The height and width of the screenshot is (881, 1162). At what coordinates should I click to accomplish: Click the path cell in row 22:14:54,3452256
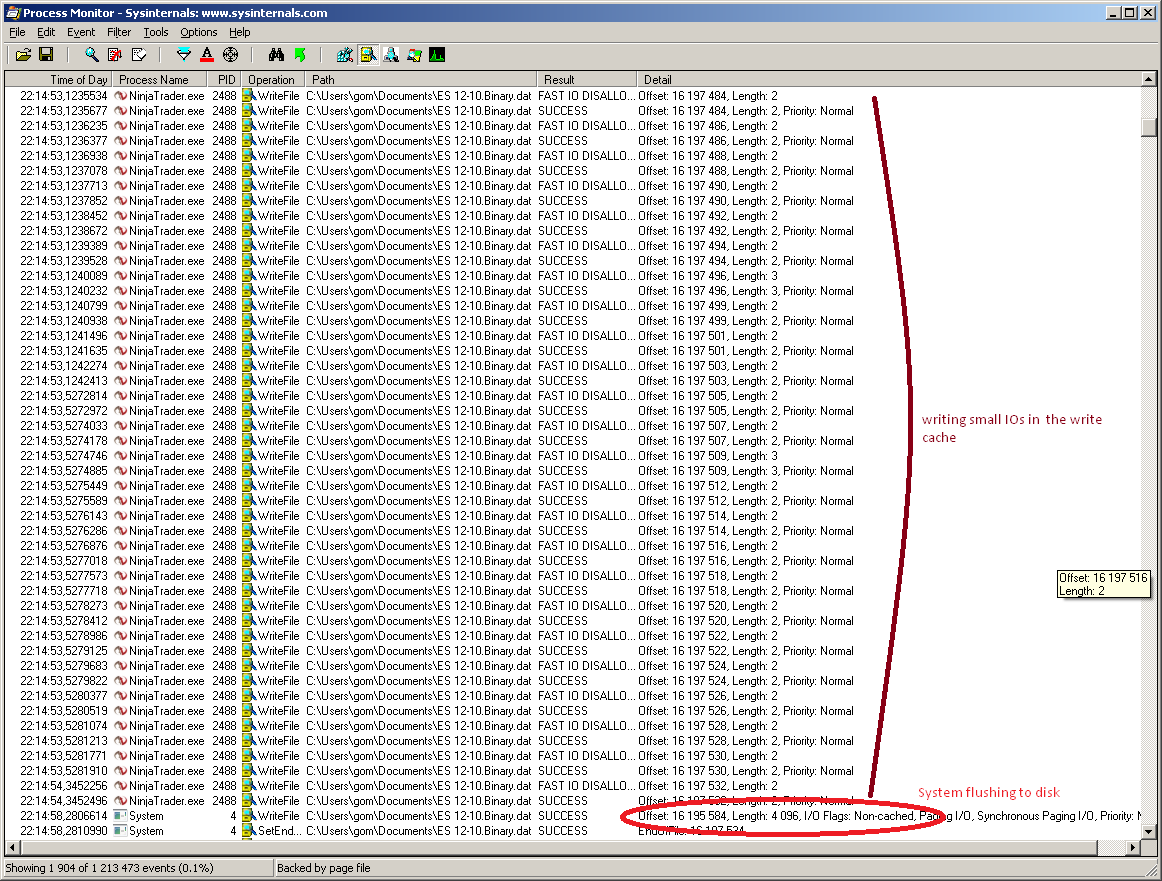point(419,785)
